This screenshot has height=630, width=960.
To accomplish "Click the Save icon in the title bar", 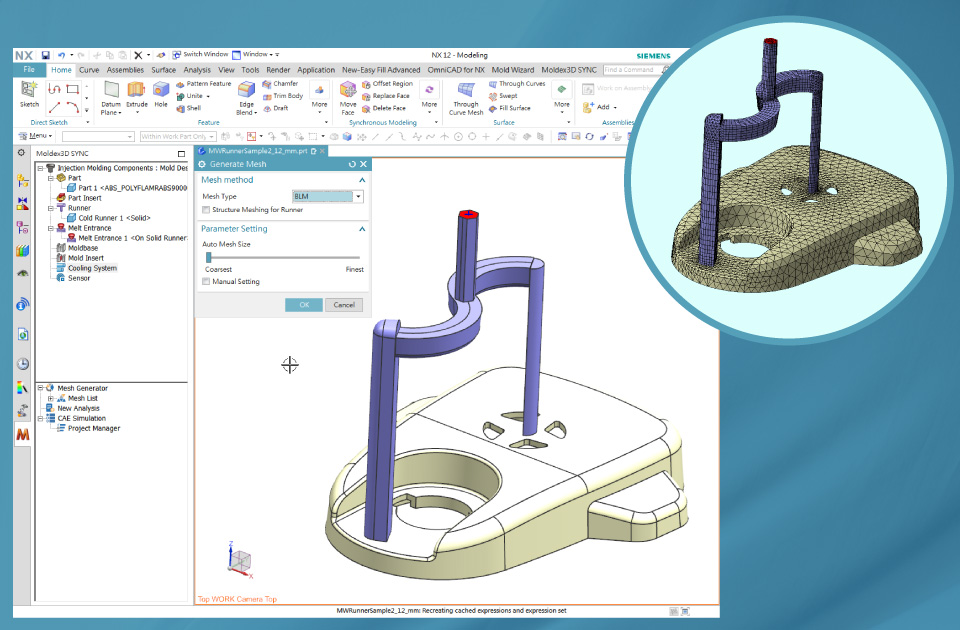I will tap(45, 55).
